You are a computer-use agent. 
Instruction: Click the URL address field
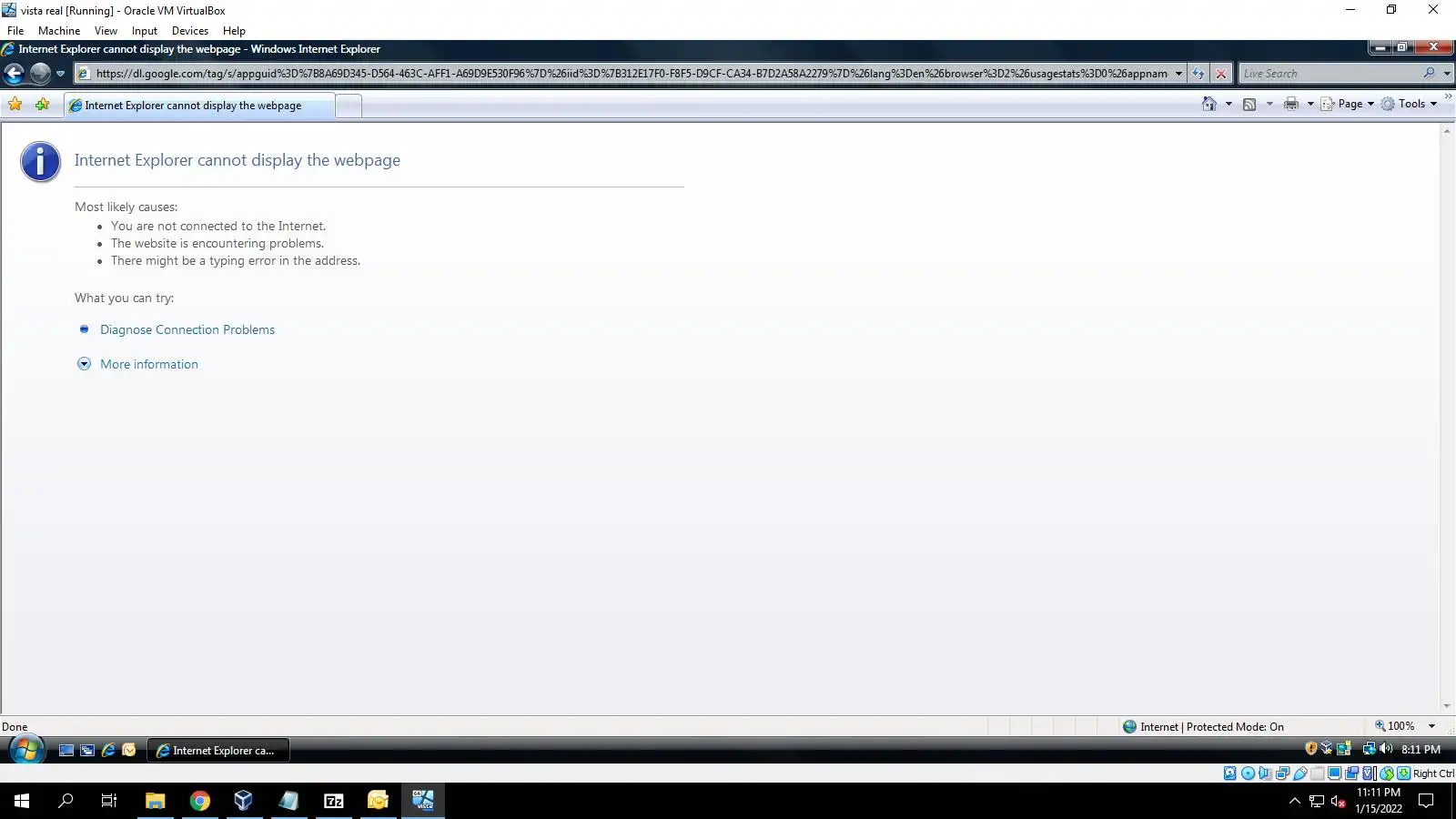click(x=631, y=74)
